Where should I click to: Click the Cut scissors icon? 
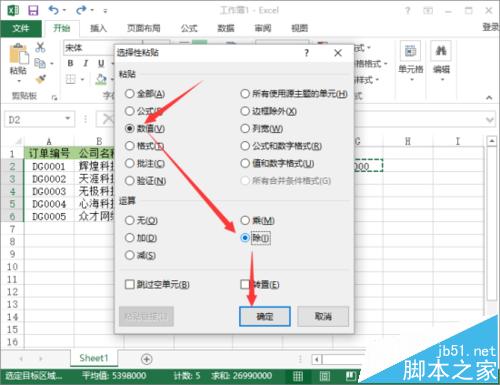[40, 47]
